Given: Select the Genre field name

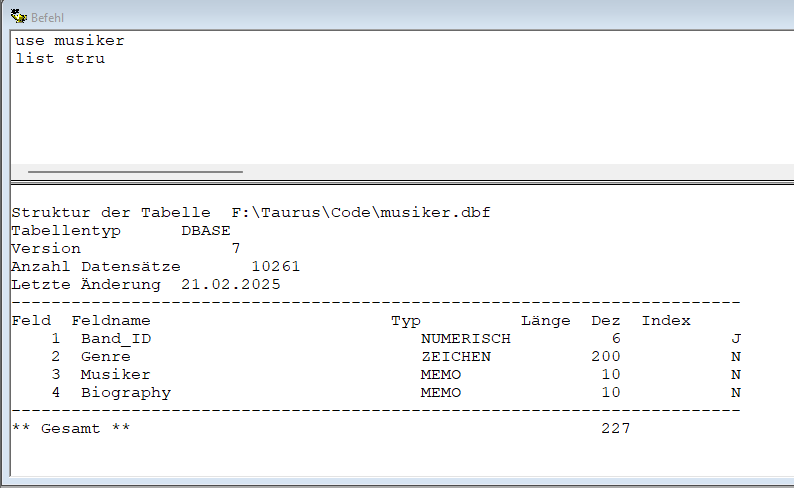Looking at the screenshot, I should (105, 357).
